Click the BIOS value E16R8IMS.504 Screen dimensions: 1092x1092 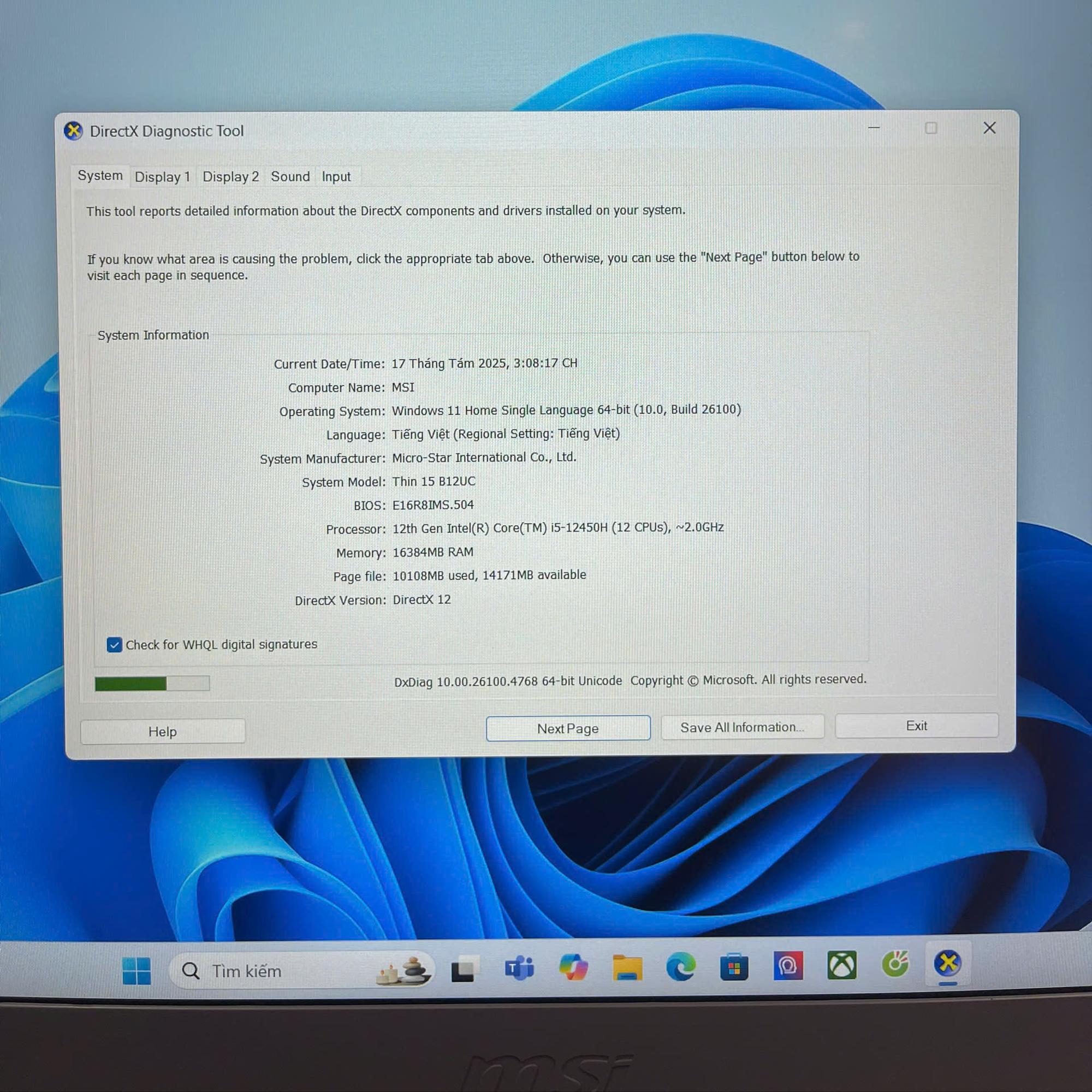433,505
